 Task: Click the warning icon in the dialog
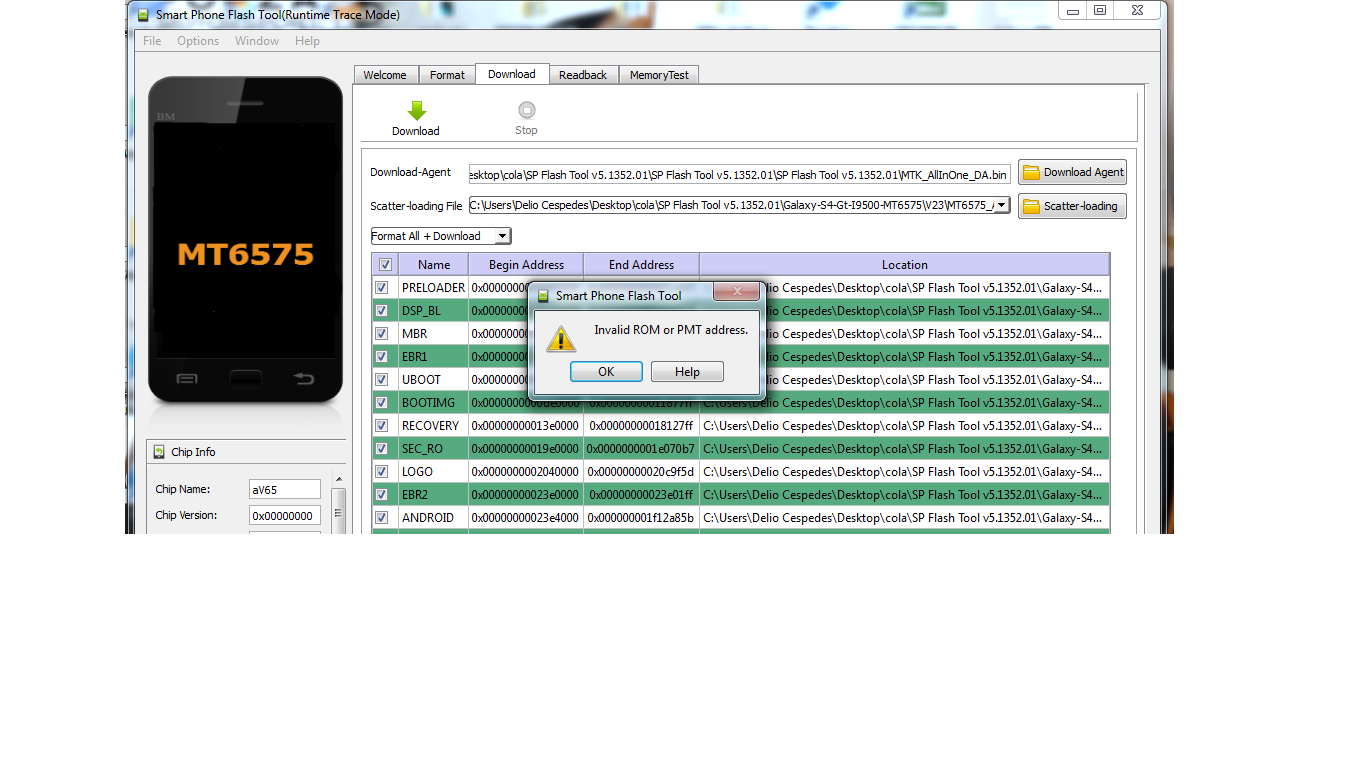561,339
